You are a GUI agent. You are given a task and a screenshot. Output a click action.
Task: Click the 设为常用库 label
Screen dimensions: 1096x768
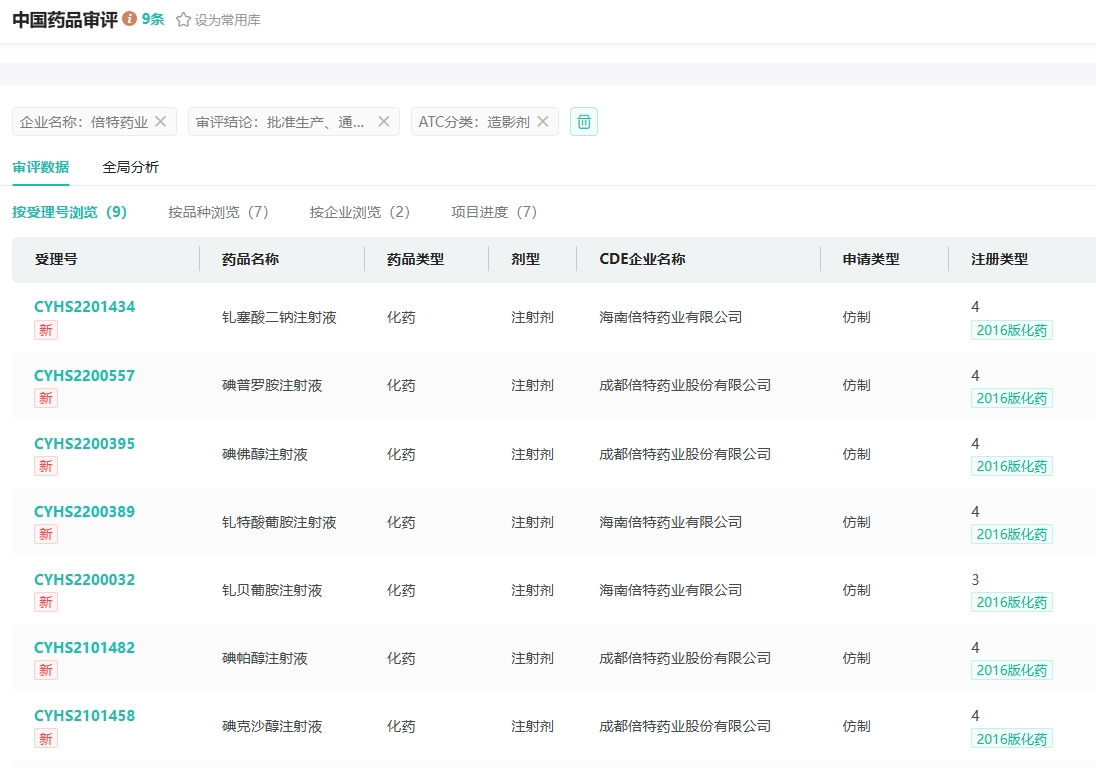[227, 20]
